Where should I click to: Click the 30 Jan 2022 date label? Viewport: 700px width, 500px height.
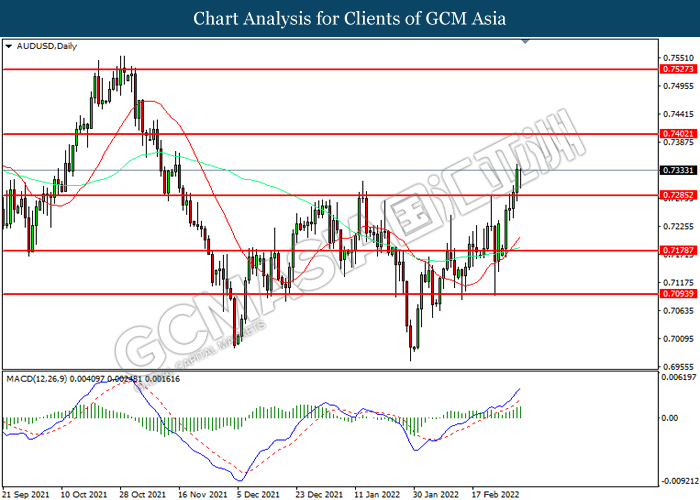tap(435, 494)
